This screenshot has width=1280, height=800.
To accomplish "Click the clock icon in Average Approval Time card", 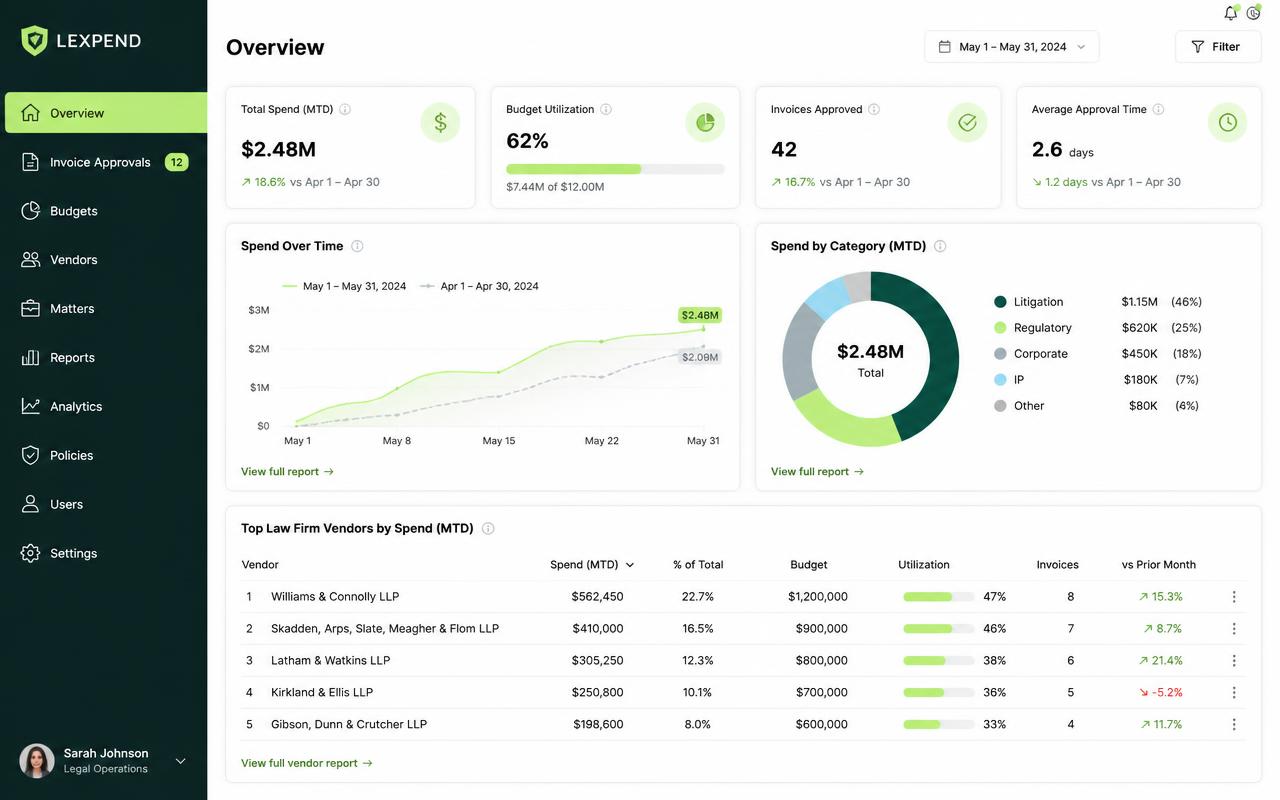I will point(1228,122).
